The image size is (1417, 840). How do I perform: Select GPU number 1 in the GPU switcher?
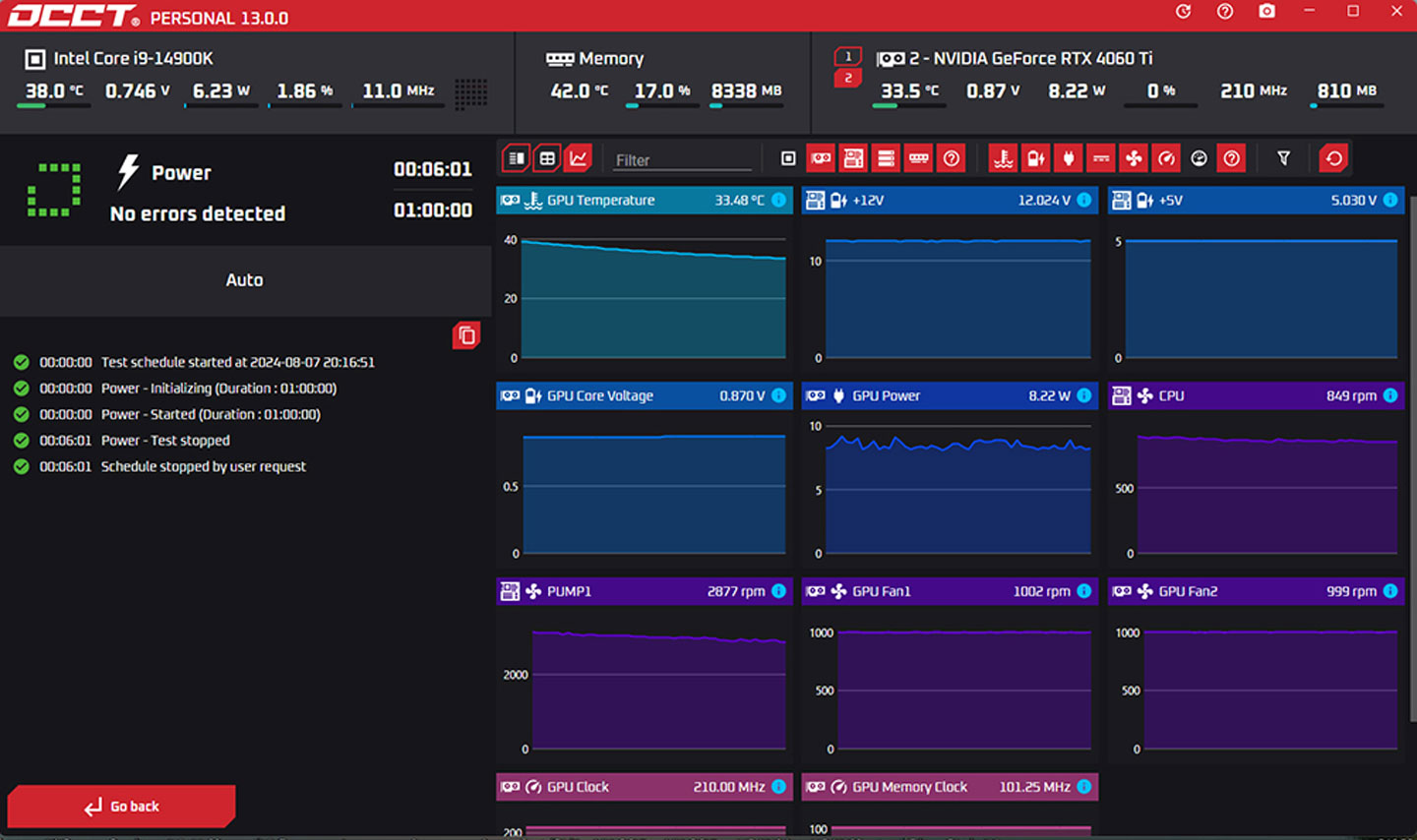pos(848,56)
